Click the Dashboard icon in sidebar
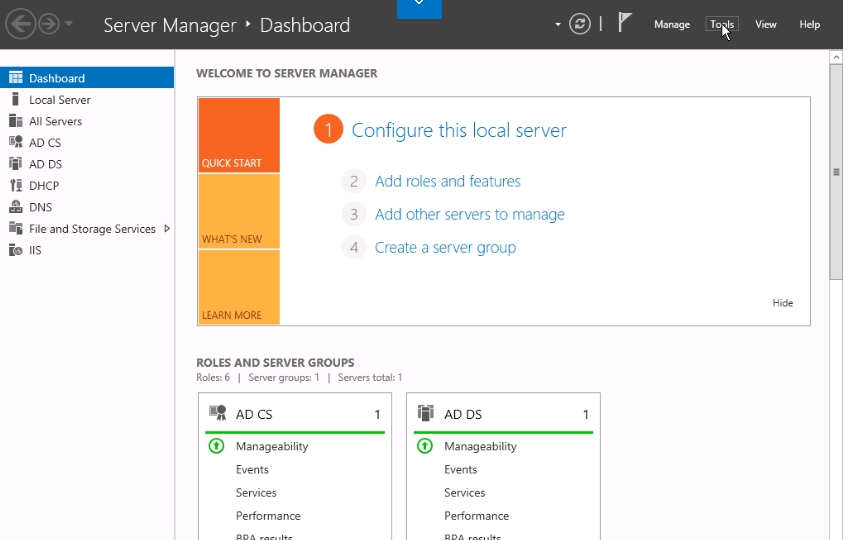Image resolution: width=848 pixels, height=540 pixels. [x=16, y=77]
